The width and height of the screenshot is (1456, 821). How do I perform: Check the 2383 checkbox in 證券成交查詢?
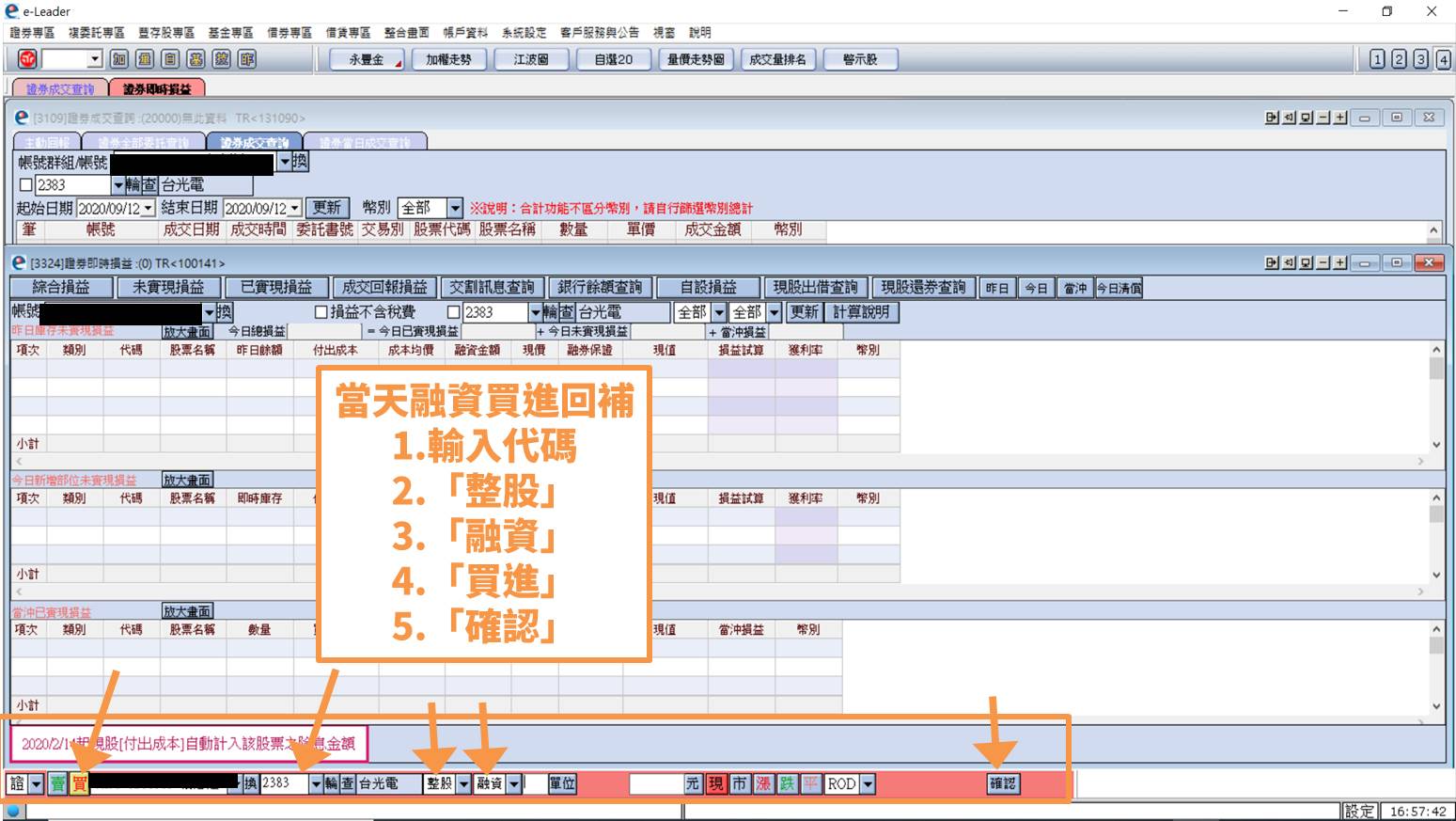tap(25, 184)
